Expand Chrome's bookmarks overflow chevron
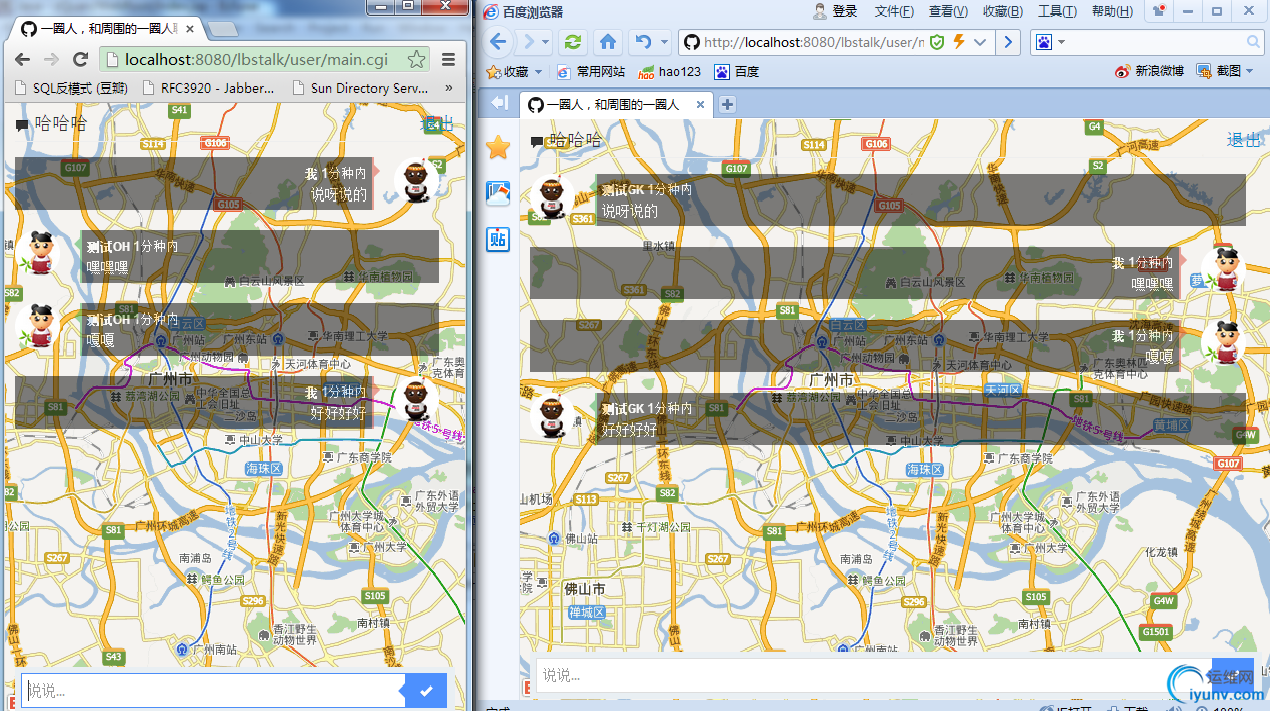The width and height of the screenshot is (1270, 711). (449, 88)
